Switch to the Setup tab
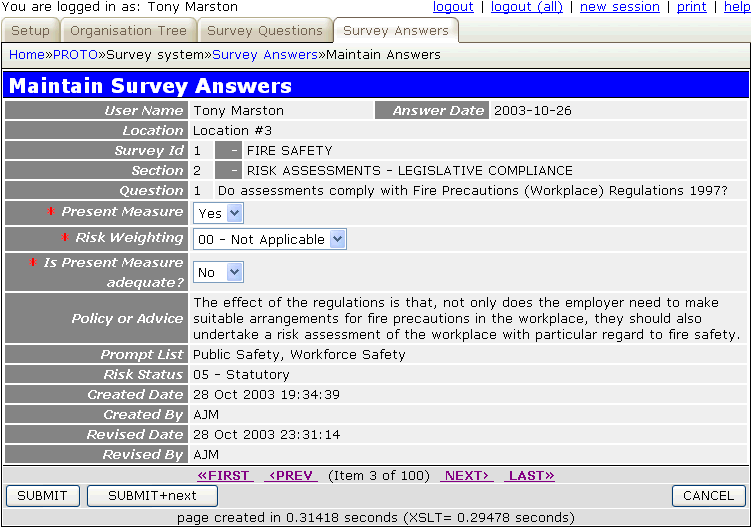This screenshot has height=528, width=752. tap(30, 31)
